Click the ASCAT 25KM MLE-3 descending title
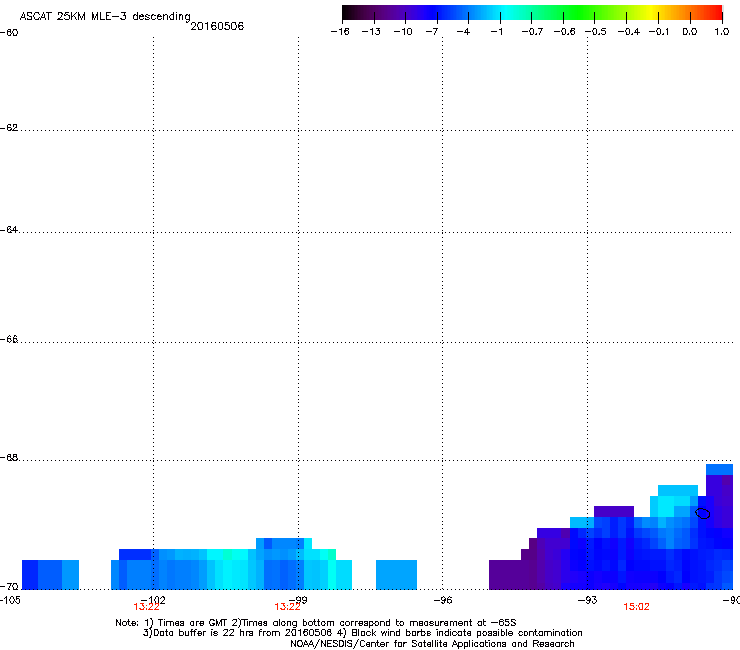The height and width of the screenshot is (650, 740). coord(105,16)
